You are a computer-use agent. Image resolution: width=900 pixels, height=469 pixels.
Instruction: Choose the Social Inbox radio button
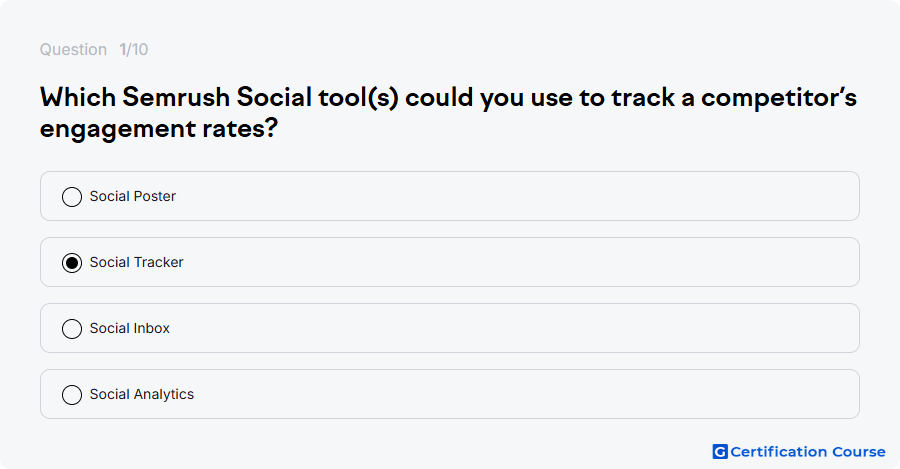(72, 329)
